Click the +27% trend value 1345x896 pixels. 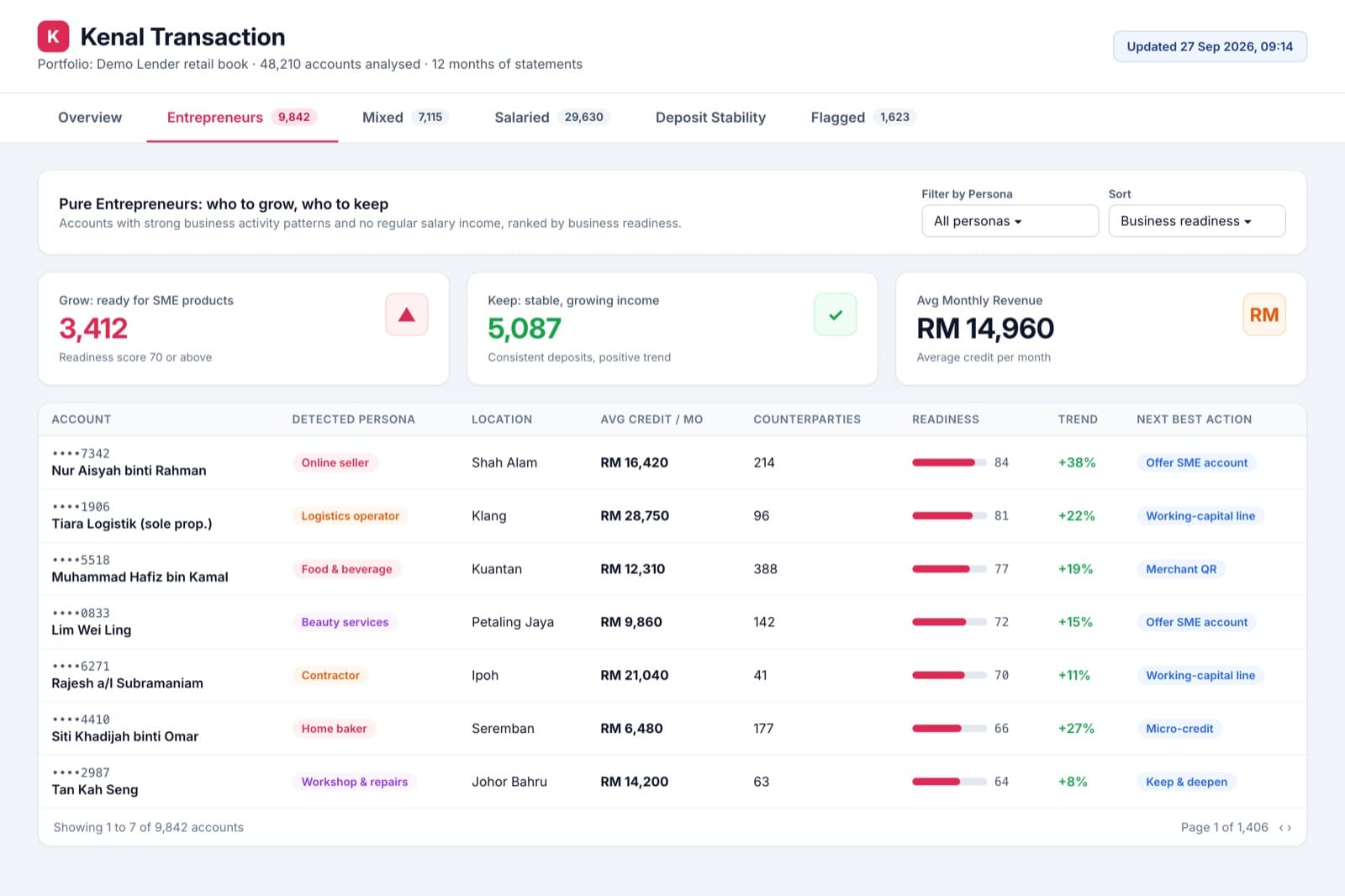click(x=1076, y=729)
